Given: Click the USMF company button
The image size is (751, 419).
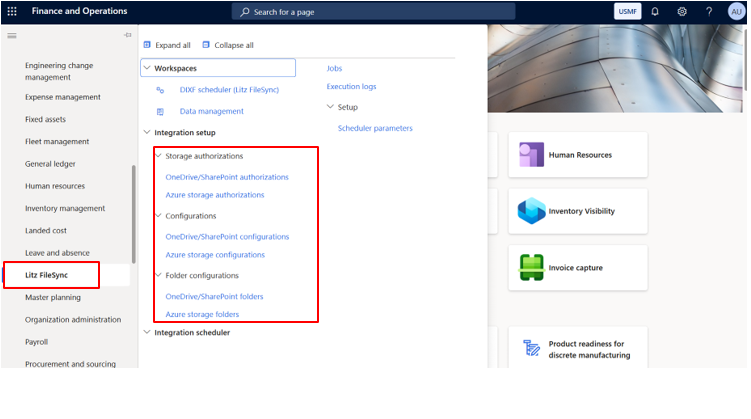Looking at the screenshot, I should (627, 11).
